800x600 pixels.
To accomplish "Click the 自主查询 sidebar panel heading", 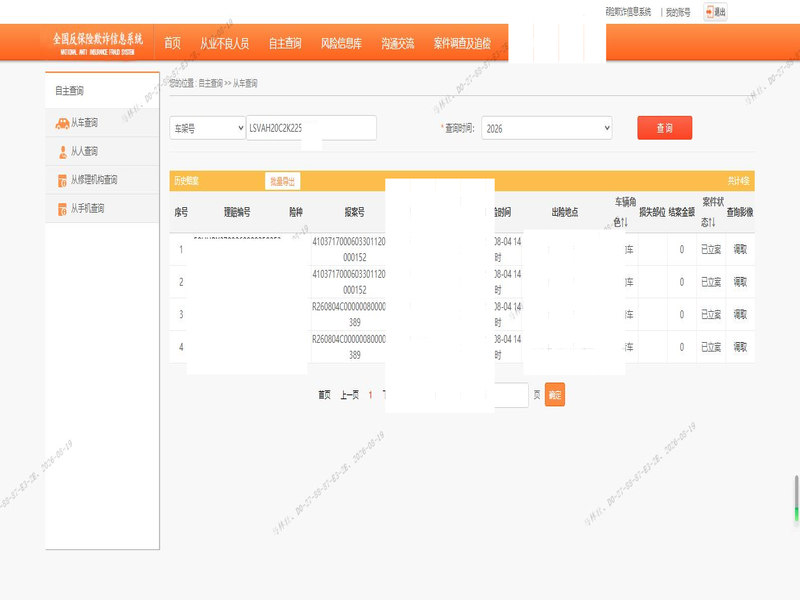I will (69, 91).
